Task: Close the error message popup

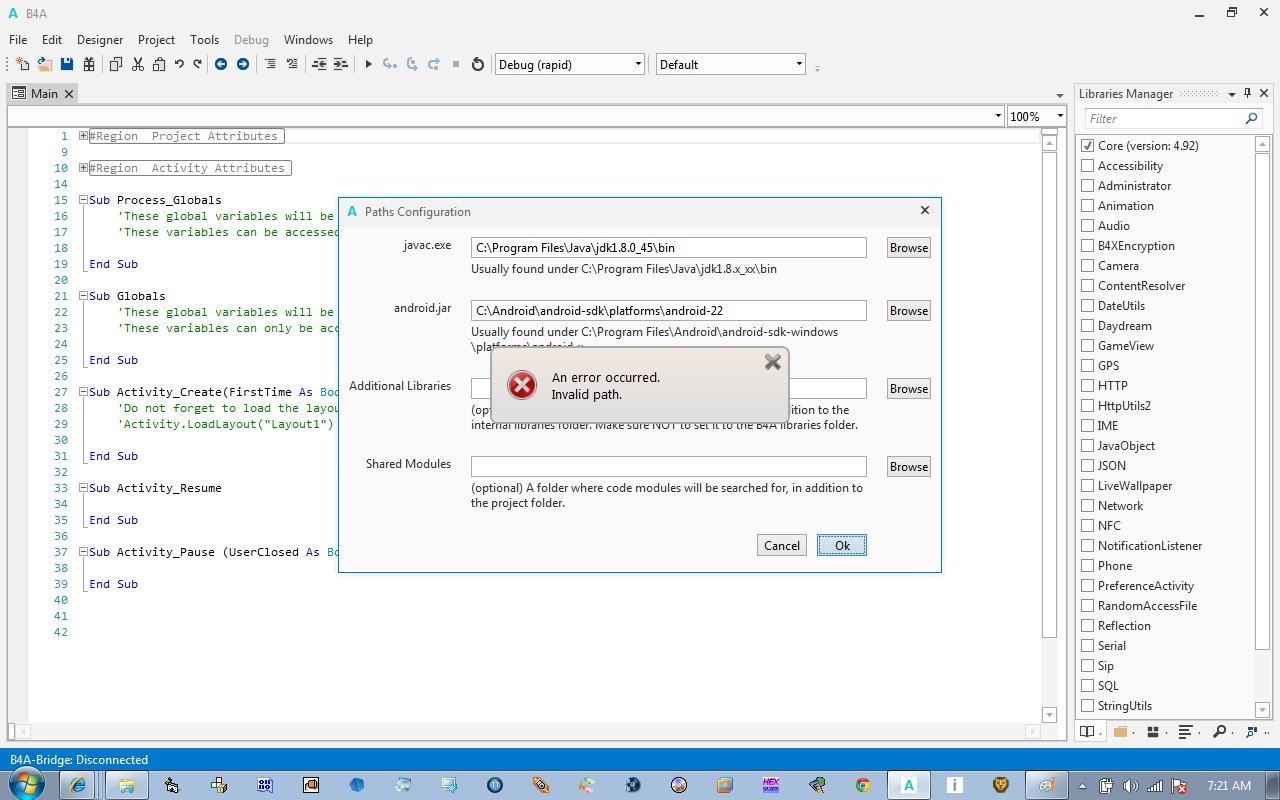Action: [773, 362]
